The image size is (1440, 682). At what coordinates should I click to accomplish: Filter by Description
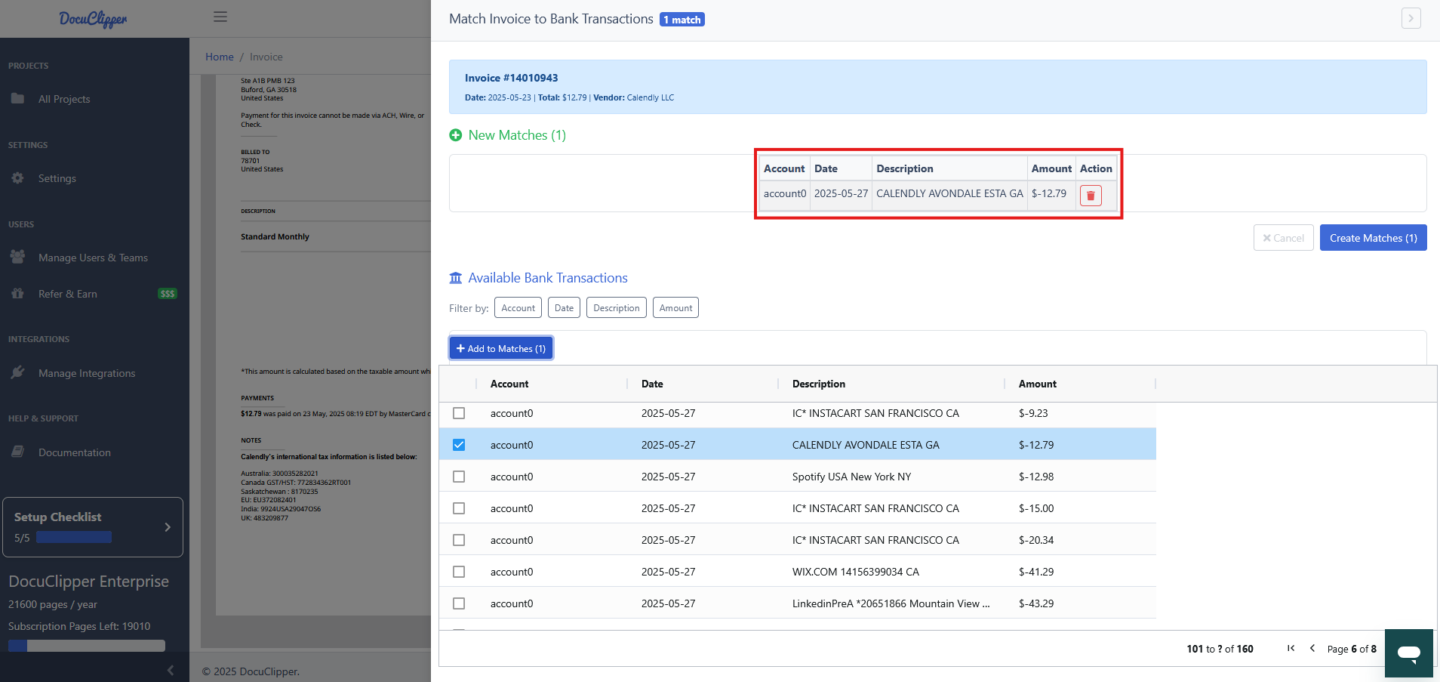click(x=616, y=308)
